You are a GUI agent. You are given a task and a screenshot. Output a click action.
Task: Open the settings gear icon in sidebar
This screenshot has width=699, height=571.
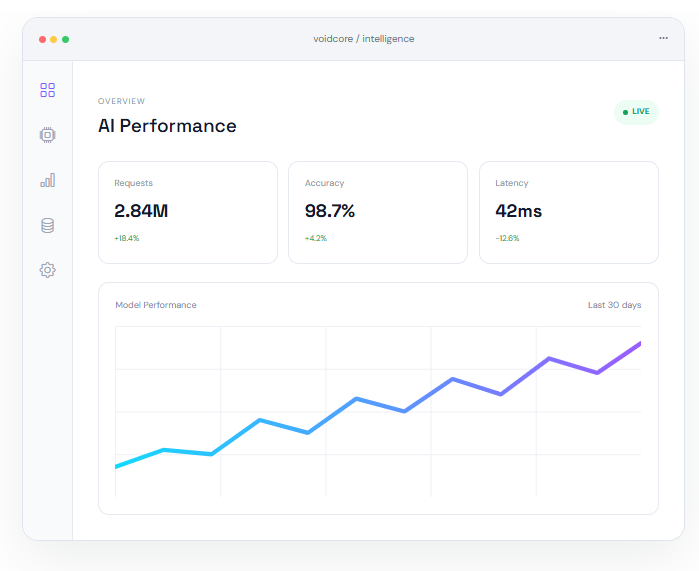point(48,270)
